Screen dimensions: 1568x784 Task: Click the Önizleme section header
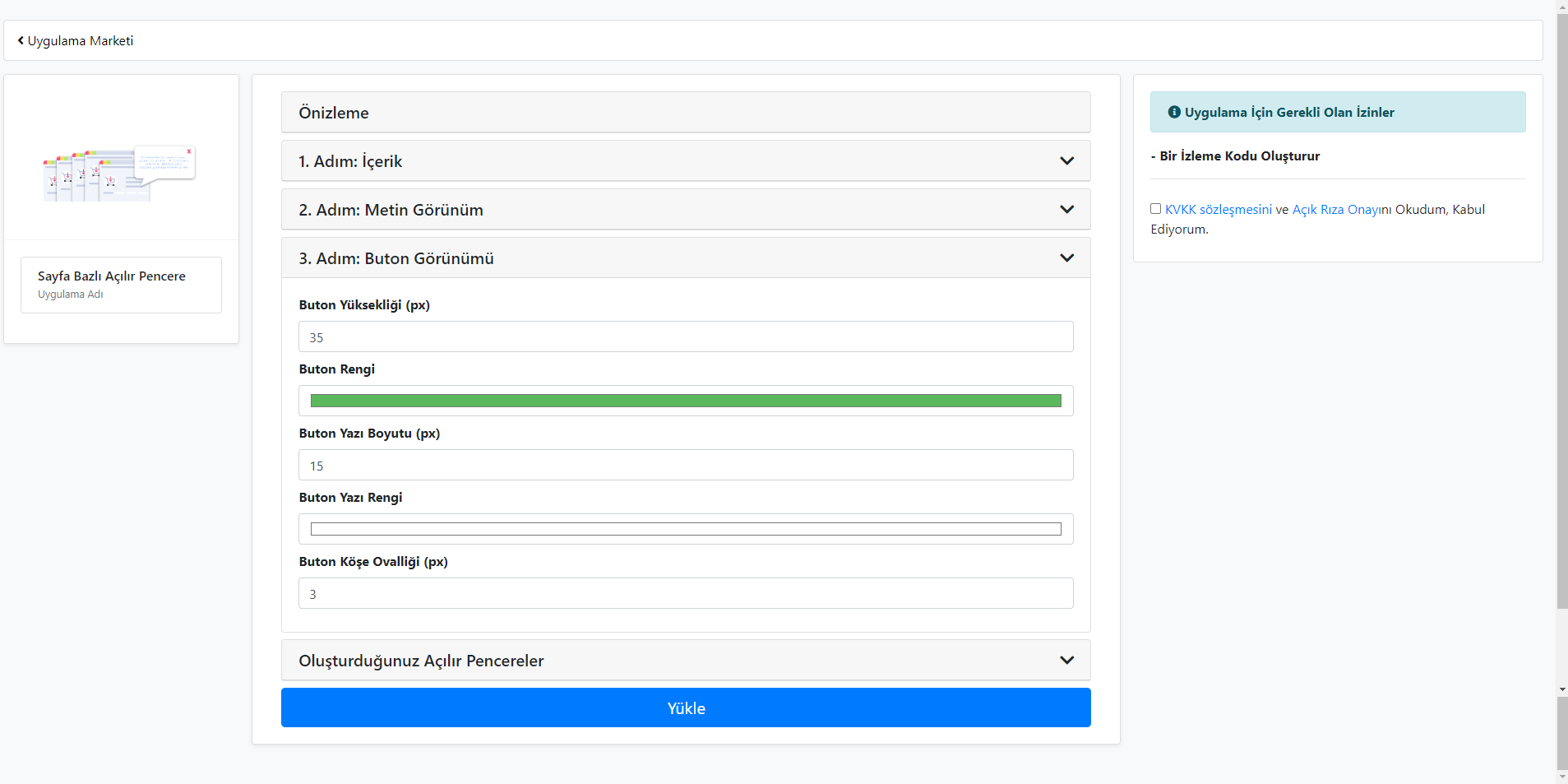686,113
